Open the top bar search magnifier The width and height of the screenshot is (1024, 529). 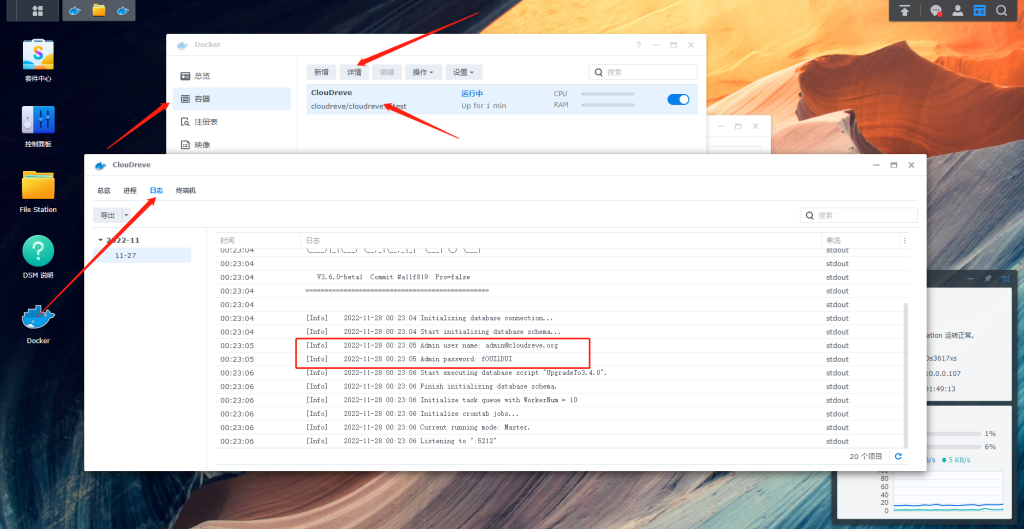coord(1001,10)
